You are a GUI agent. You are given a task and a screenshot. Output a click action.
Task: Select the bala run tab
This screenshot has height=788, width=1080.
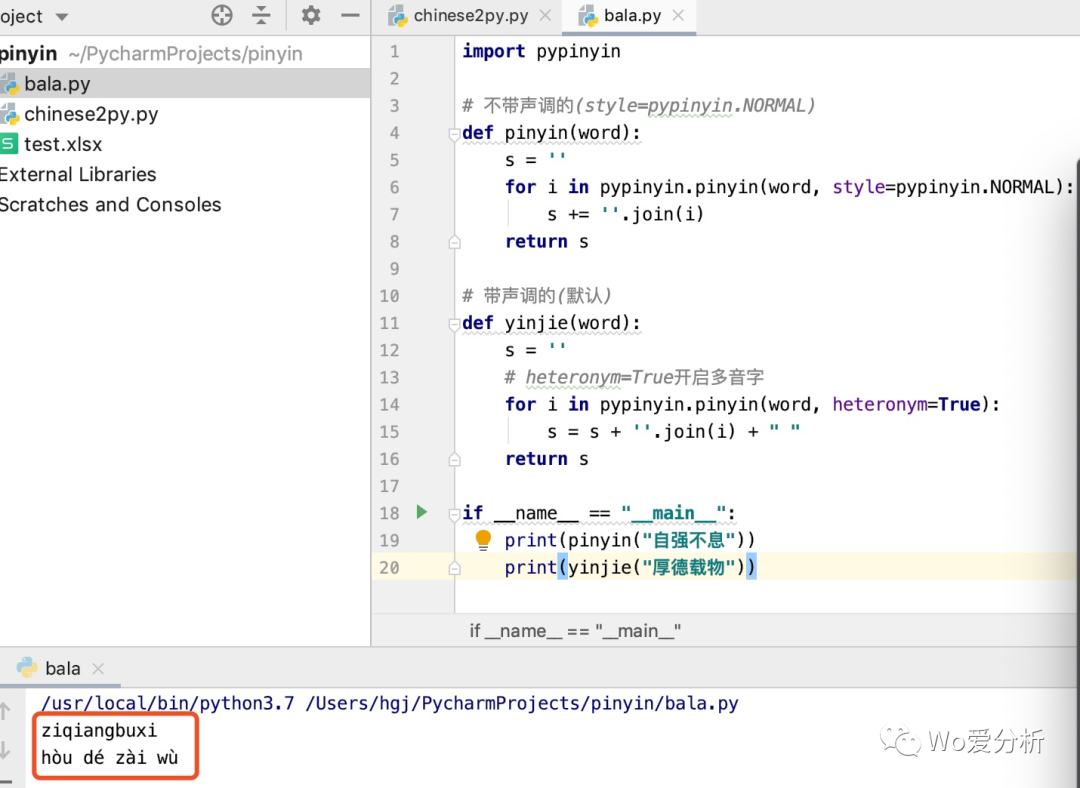click(63, 668)
